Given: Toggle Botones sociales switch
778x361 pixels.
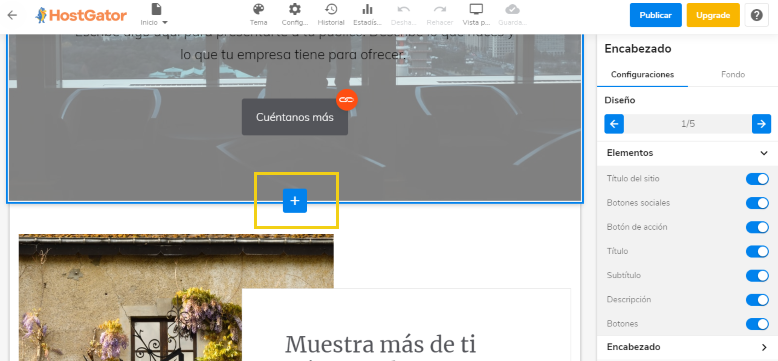Looking at the screenshot, I should click(757, 203).
